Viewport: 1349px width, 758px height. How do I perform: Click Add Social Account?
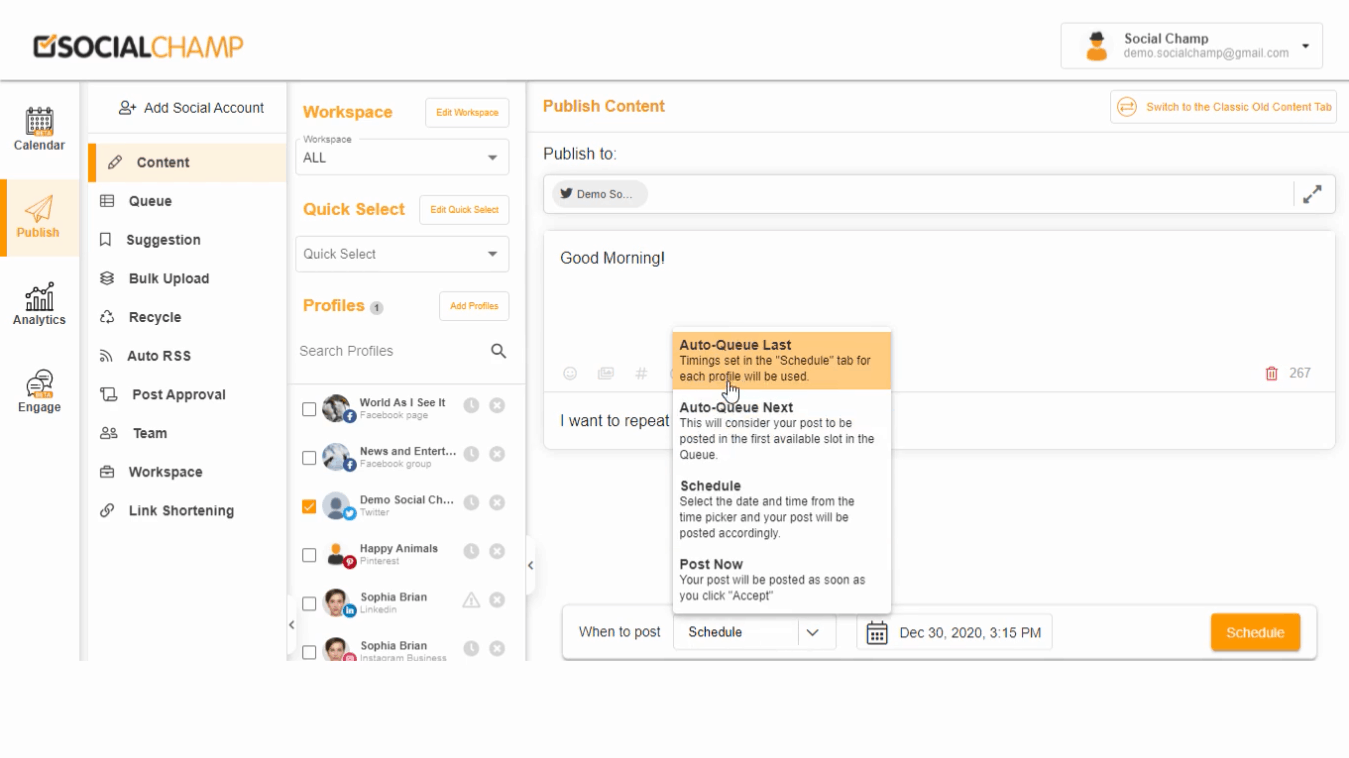(191, 108)
